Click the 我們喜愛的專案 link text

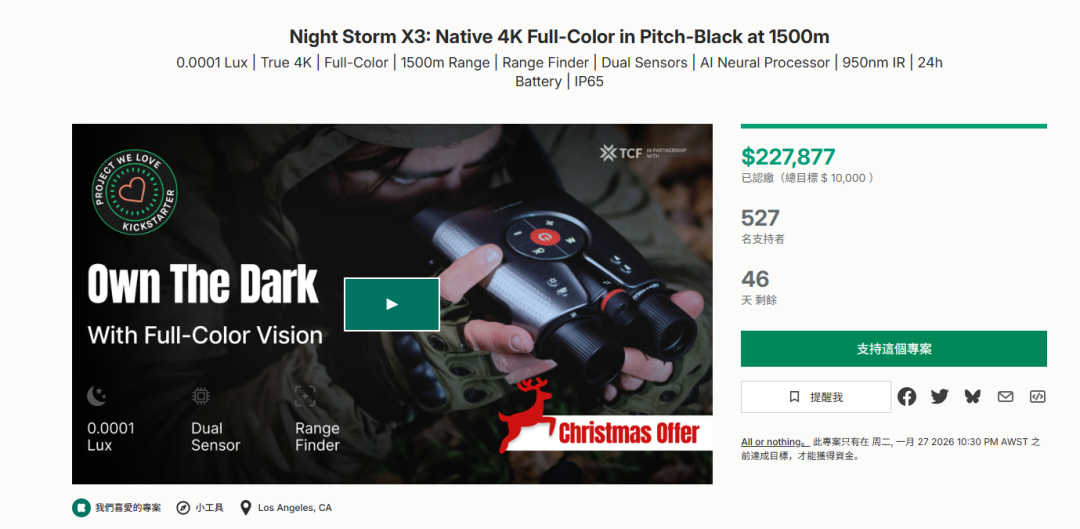128,508
